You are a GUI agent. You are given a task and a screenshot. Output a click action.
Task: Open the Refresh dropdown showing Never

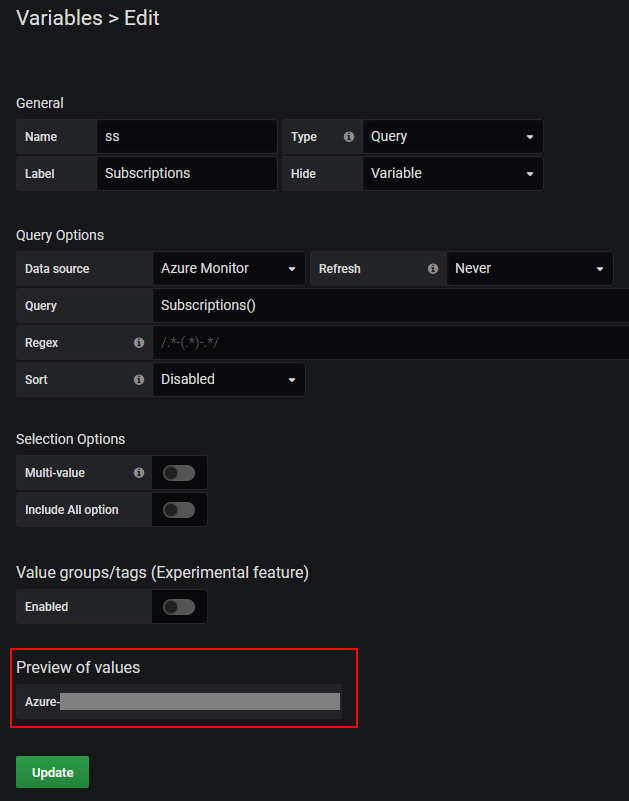pyautogui.click(x=530, y=269)
